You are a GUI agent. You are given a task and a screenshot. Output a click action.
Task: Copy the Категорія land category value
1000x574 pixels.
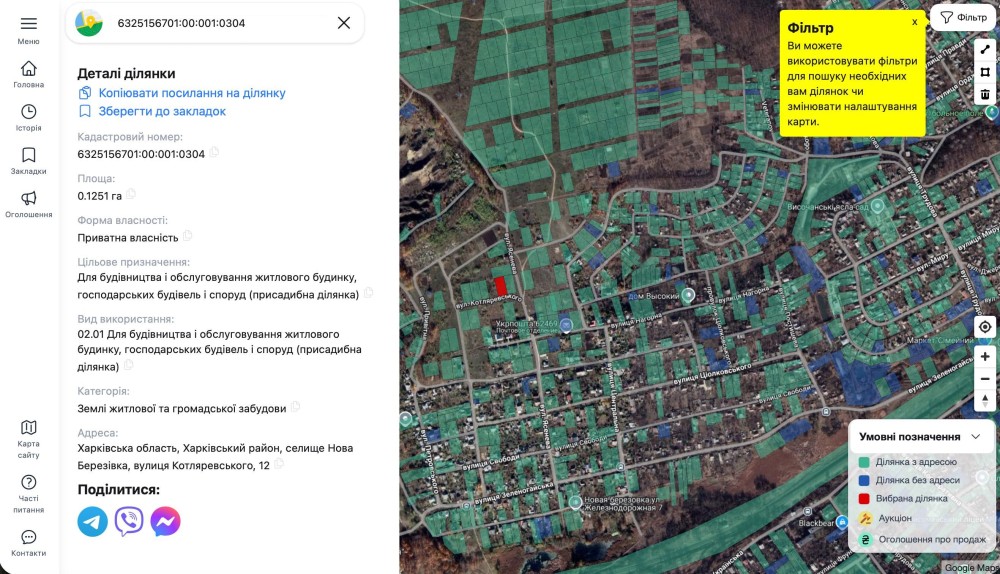[295, 406]
